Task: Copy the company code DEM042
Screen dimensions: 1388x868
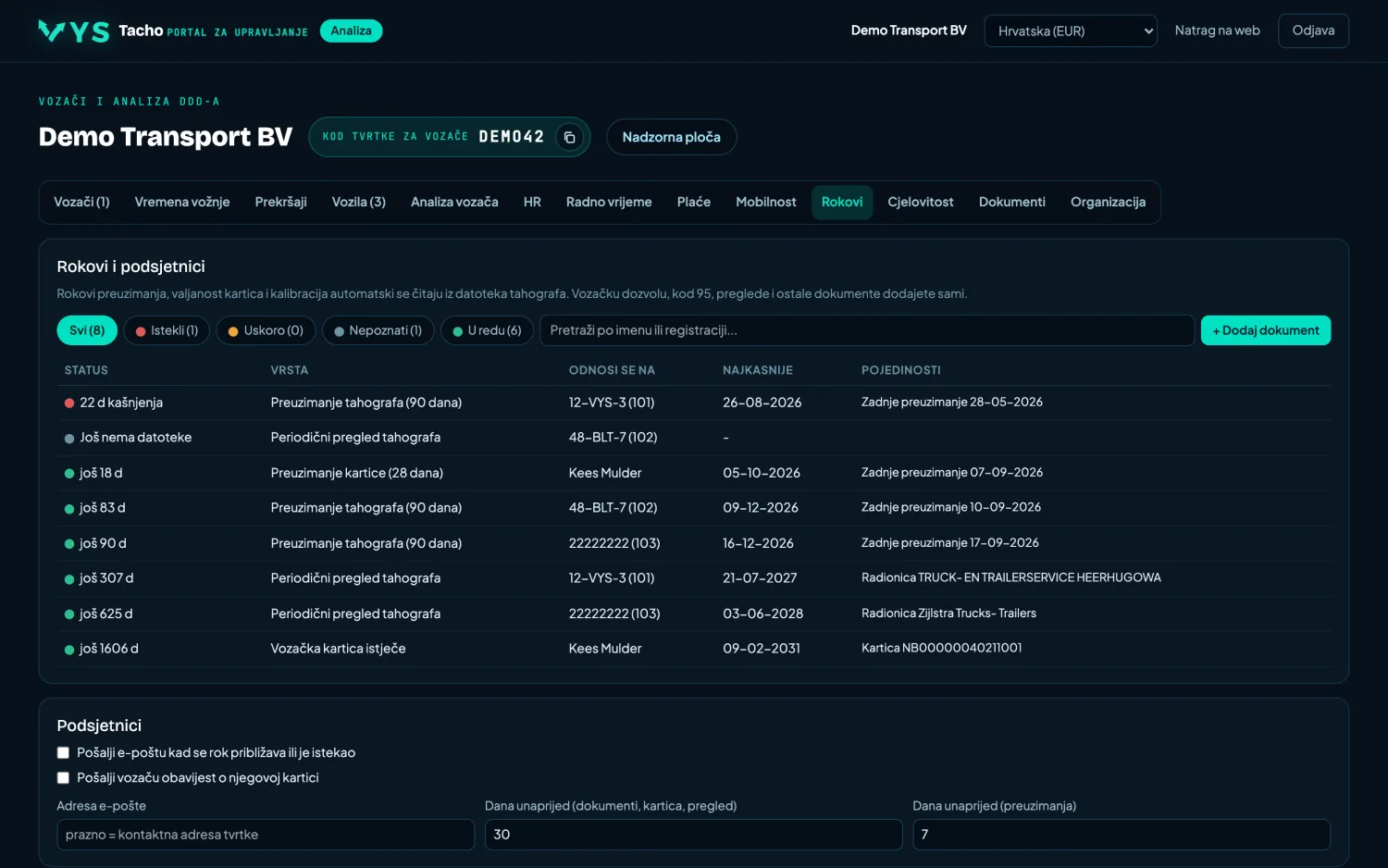Action: [570, 137]
